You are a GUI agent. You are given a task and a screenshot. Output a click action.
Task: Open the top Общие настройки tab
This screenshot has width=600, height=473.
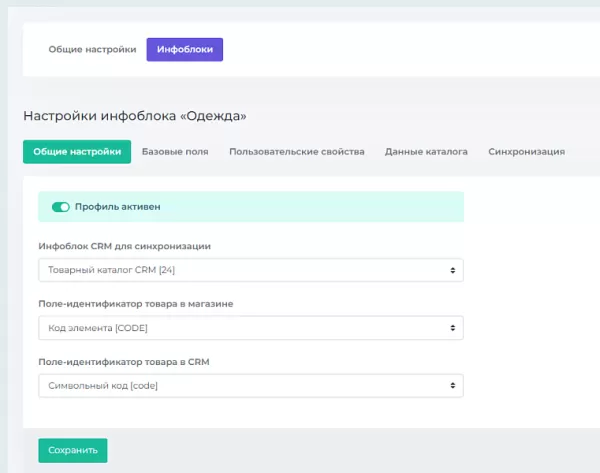[x=92, y=49]
